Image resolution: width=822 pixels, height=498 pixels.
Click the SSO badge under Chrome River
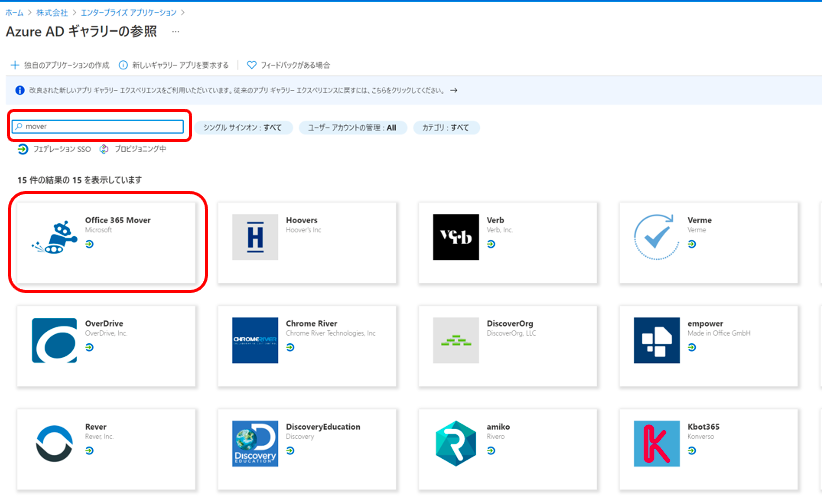(x=290, y=348)
